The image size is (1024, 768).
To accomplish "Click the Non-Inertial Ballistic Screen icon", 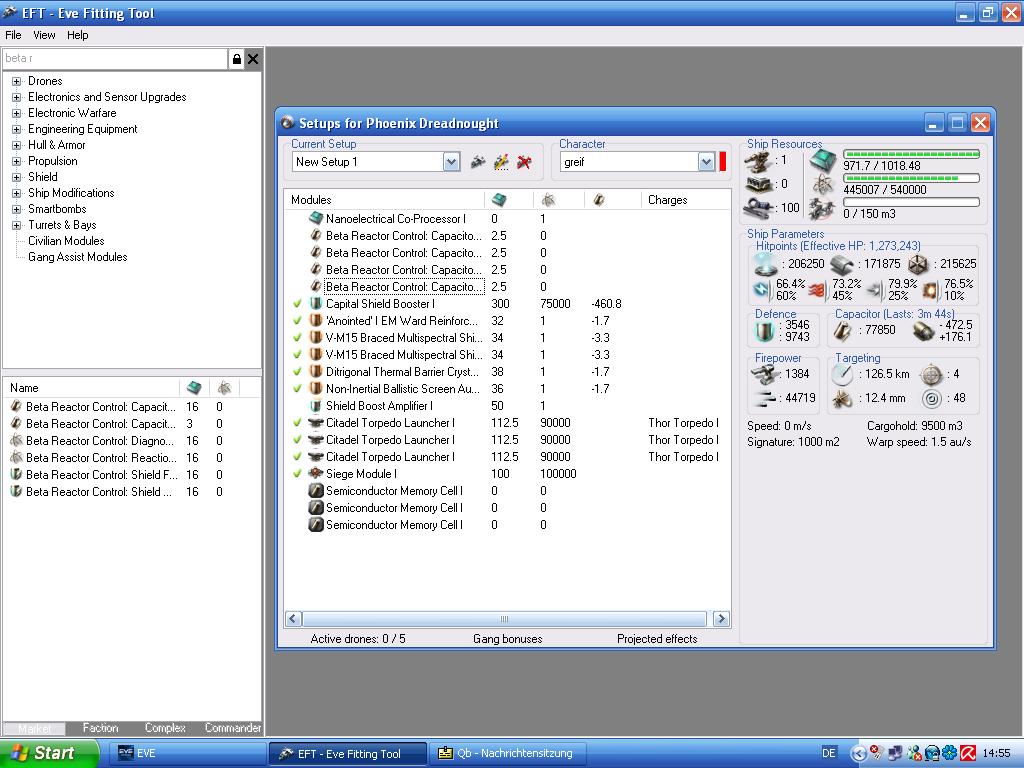I will 316,388.
